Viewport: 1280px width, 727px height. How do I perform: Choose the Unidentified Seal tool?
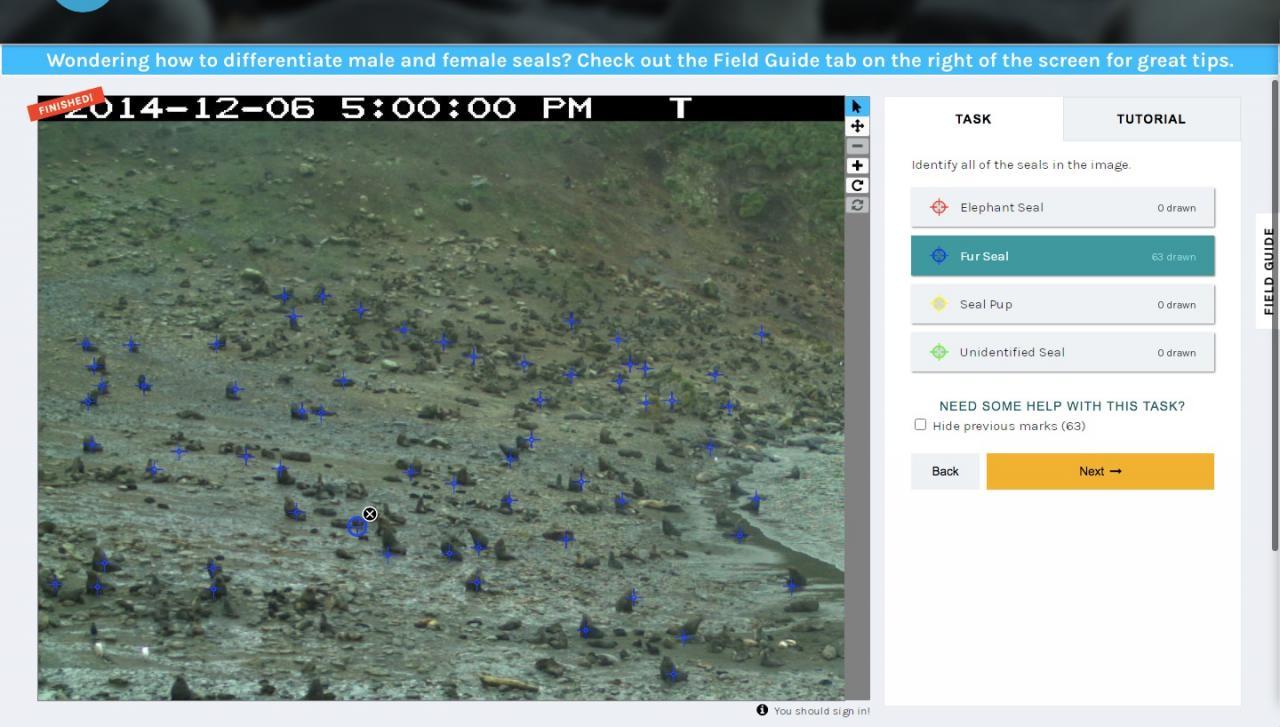pyautogui.click(x=1062, y=352)
